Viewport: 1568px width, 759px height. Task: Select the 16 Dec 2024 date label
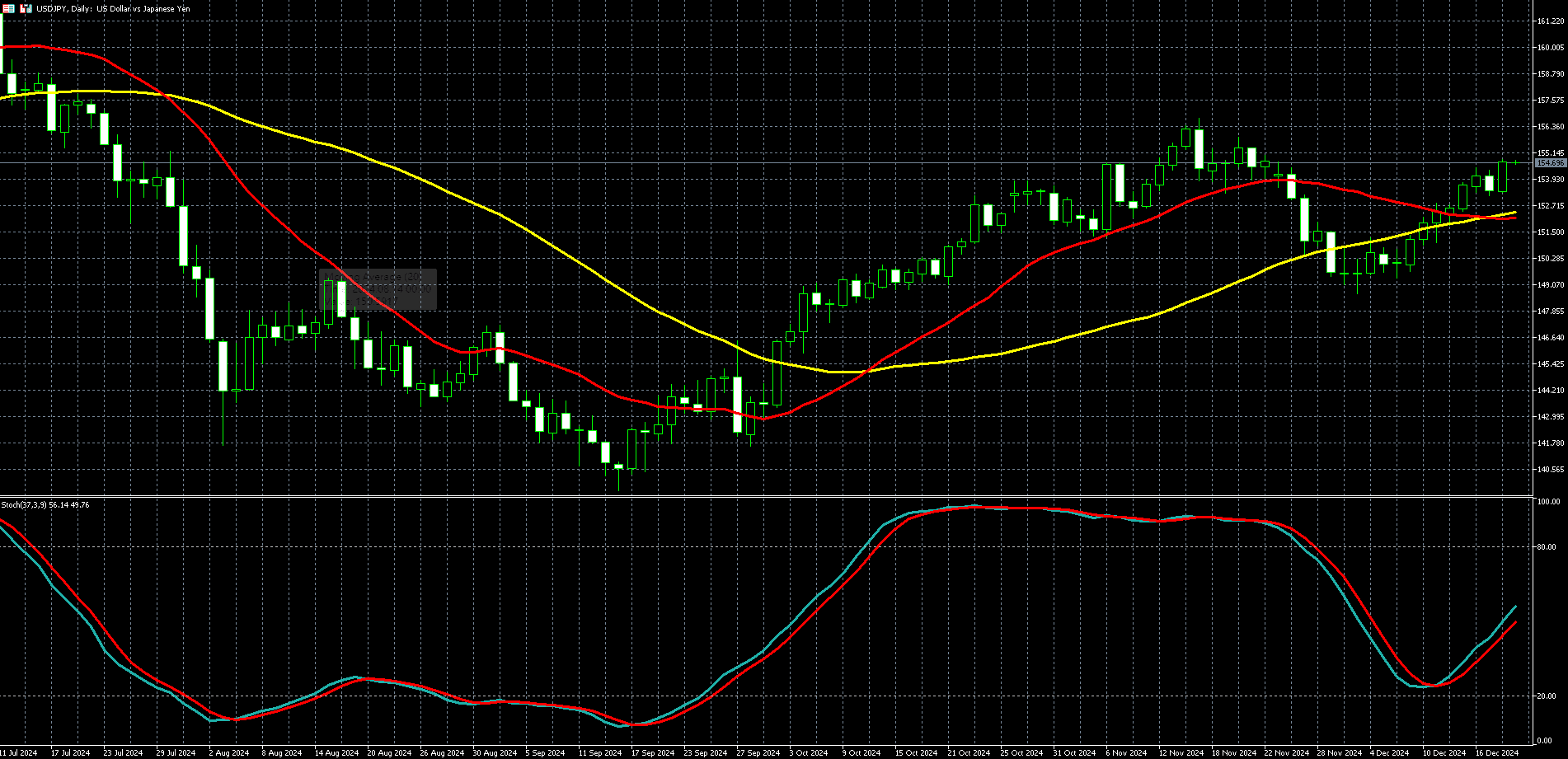1496,752
